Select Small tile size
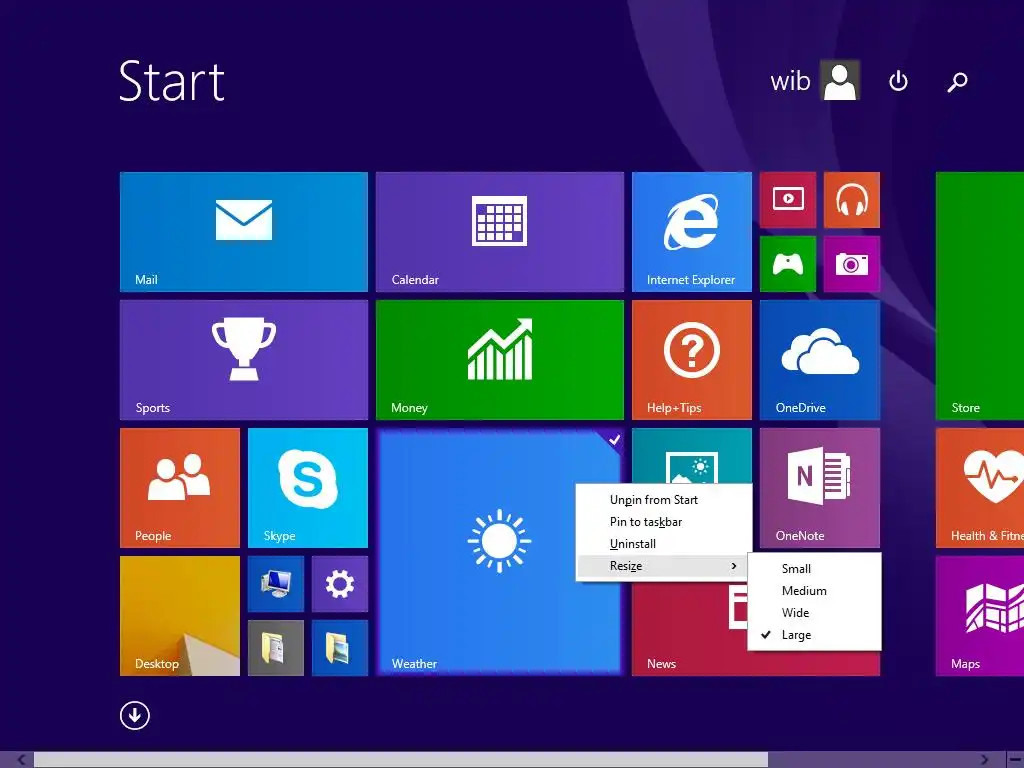 click(x=814, y=569)
